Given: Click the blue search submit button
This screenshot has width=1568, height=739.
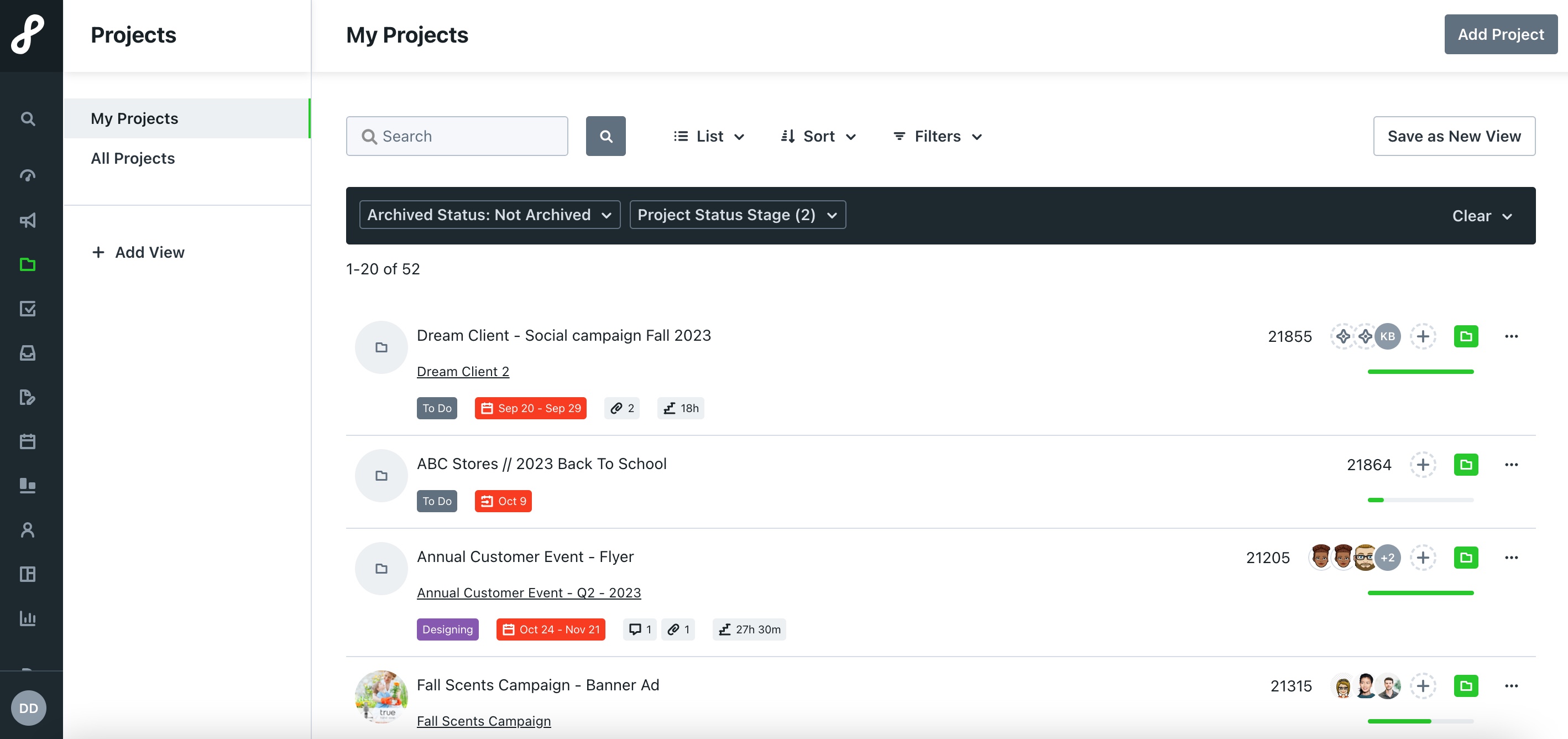Looking at the screenshot, I should (605, 136).
